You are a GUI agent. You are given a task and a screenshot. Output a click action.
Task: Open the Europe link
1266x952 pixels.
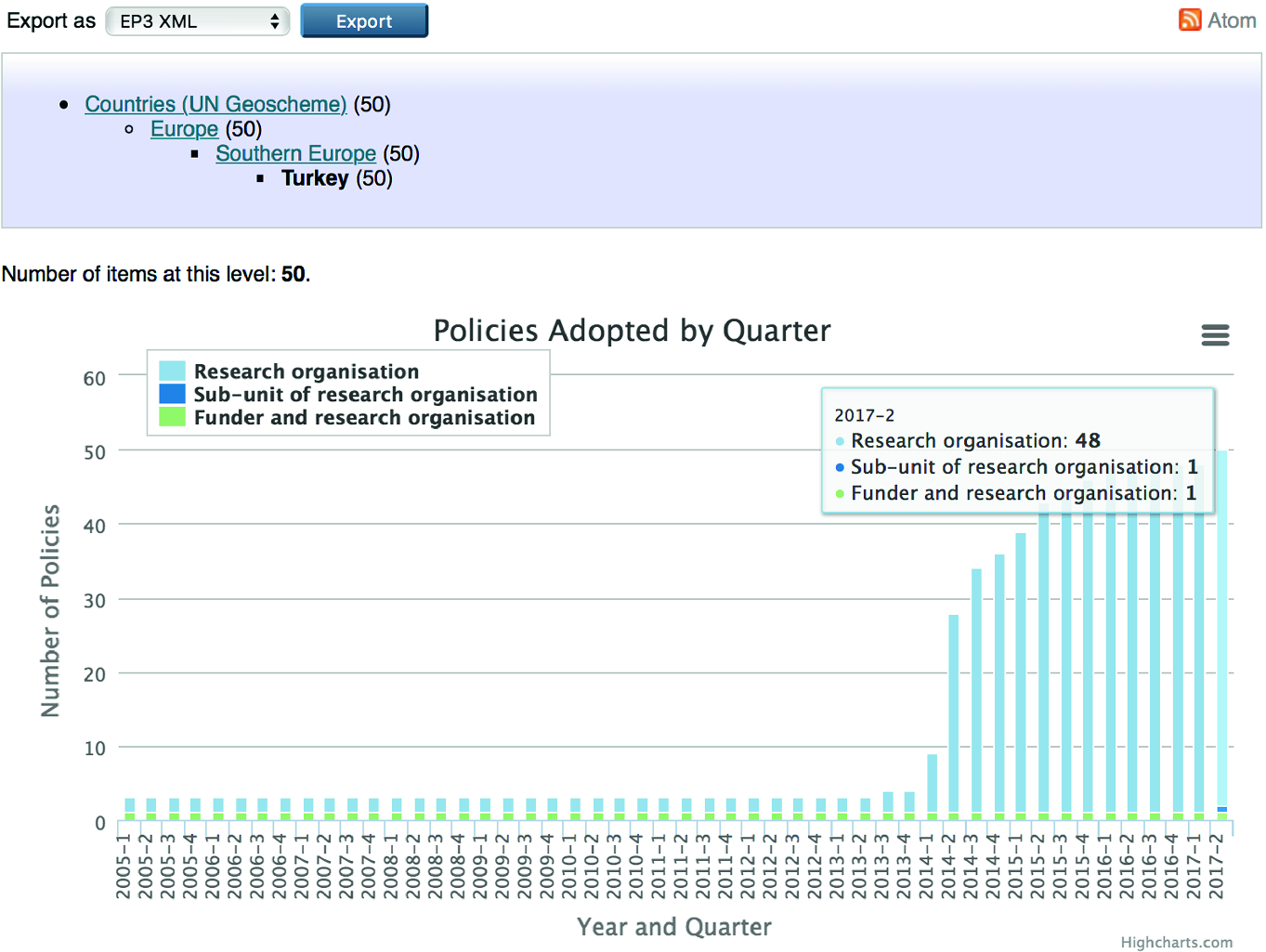point(184,129)
